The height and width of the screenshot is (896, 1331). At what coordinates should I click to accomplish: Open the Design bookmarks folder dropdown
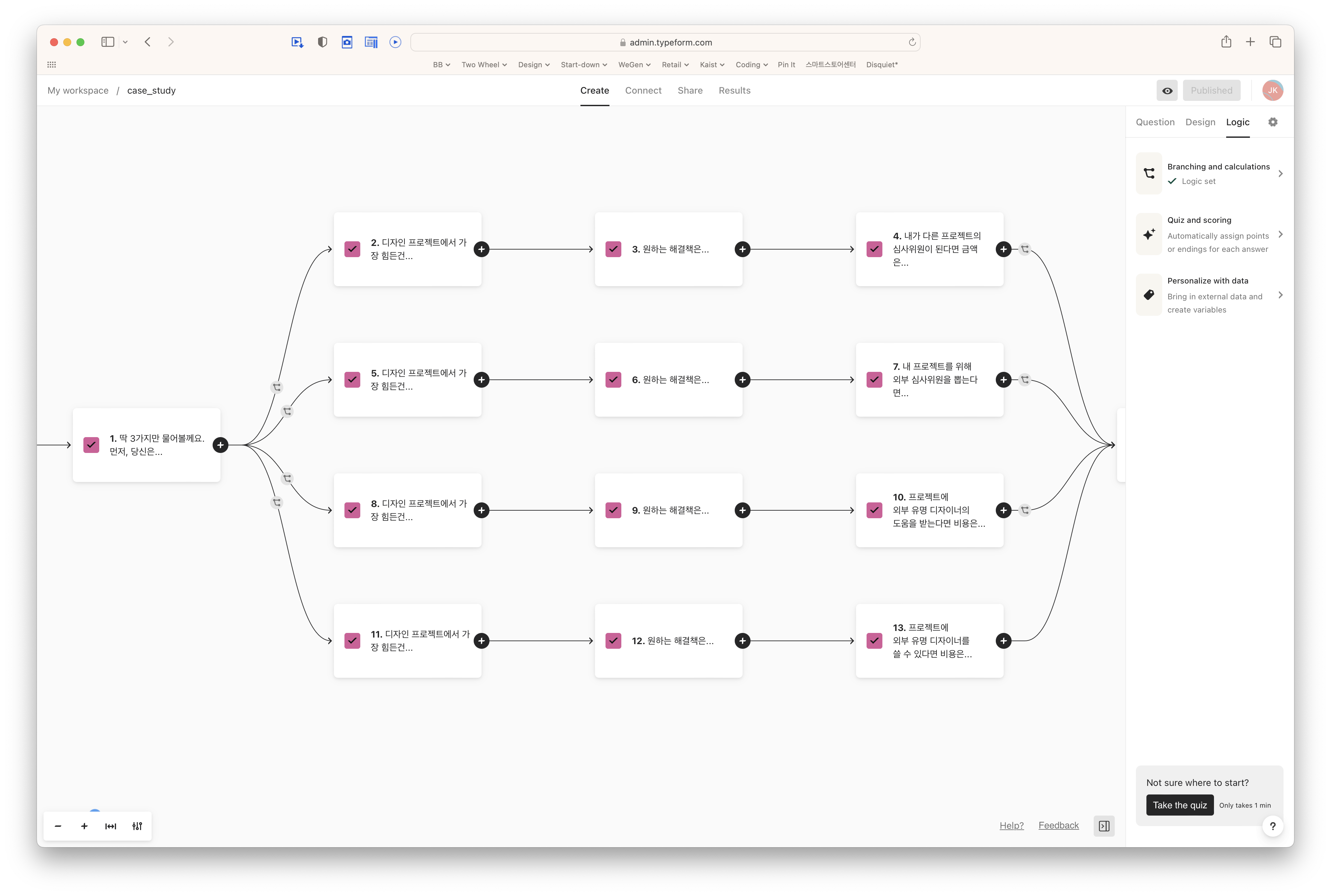[534, 65]
